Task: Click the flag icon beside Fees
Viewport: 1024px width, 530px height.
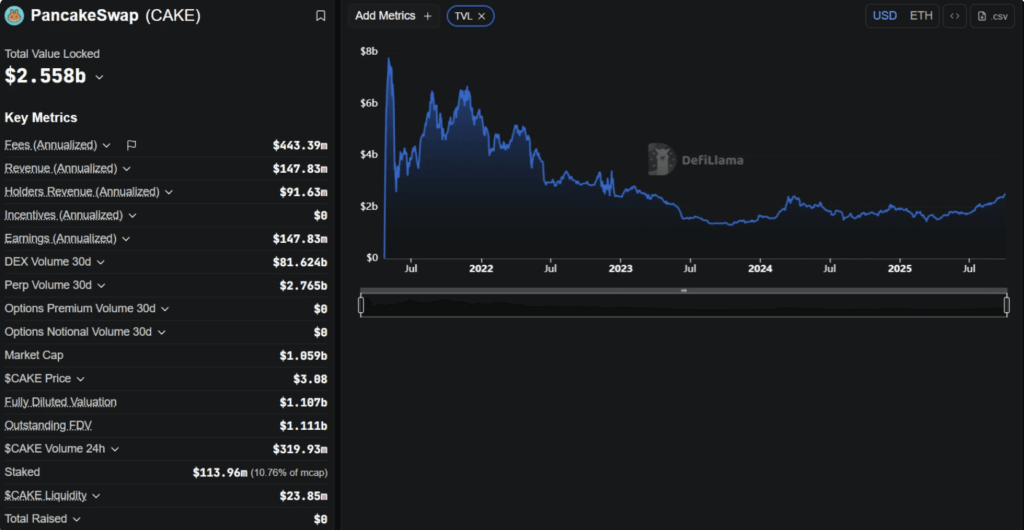Action: [x=131, y=145]
